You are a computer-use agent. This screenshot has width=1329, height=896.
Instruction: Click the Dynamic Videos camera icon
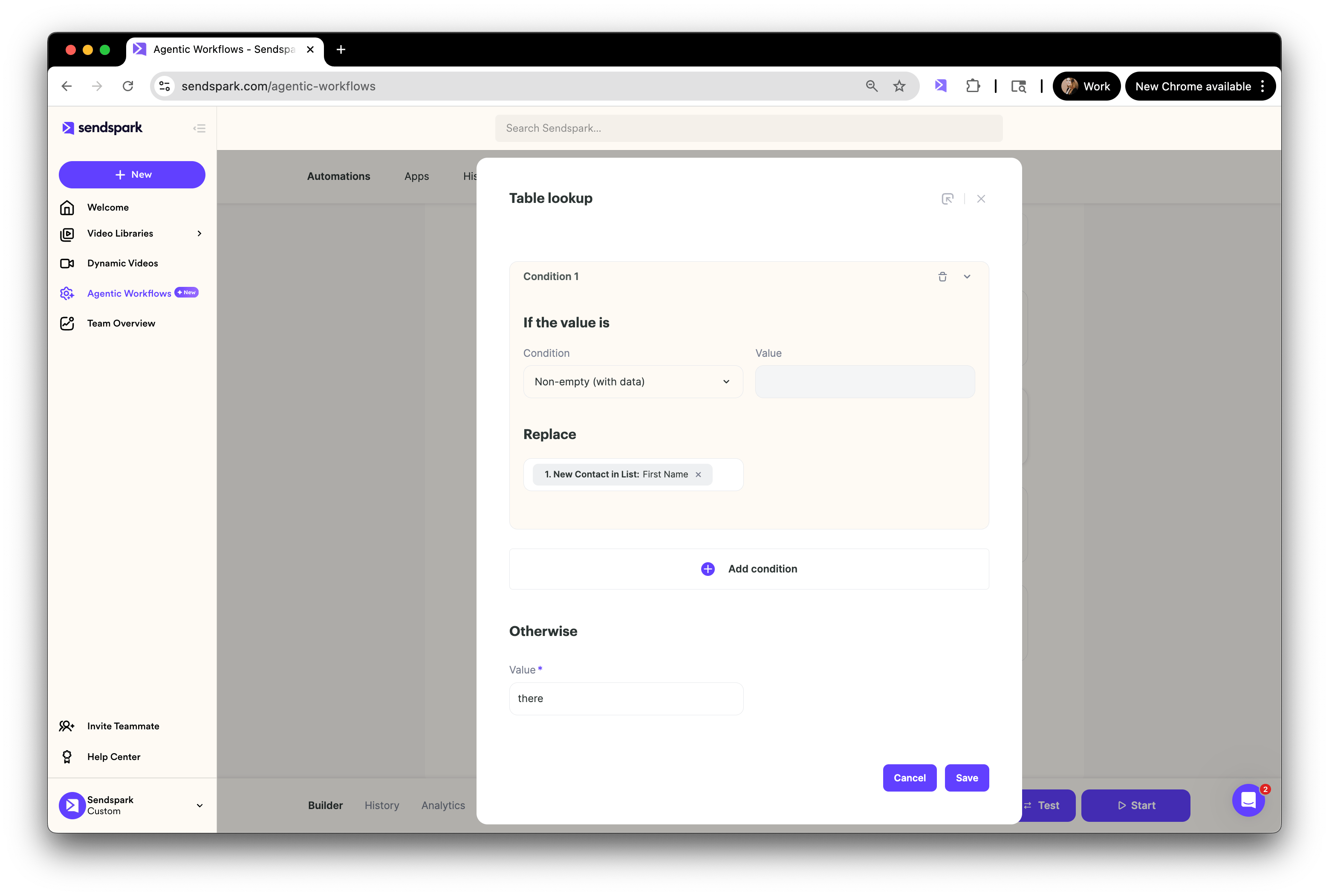point(67,263)
